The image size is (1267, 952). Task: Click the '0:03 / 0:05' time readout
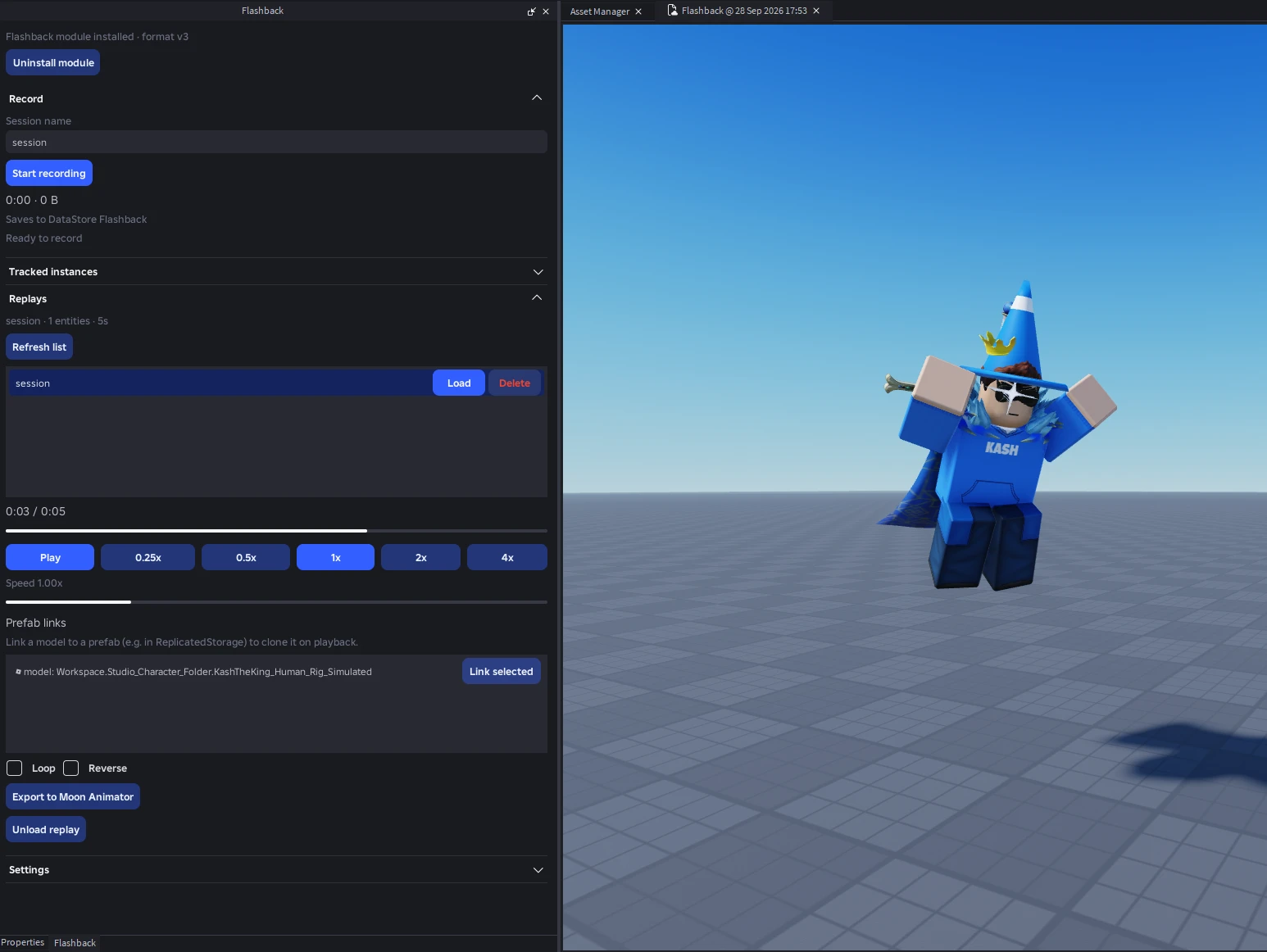36,511
